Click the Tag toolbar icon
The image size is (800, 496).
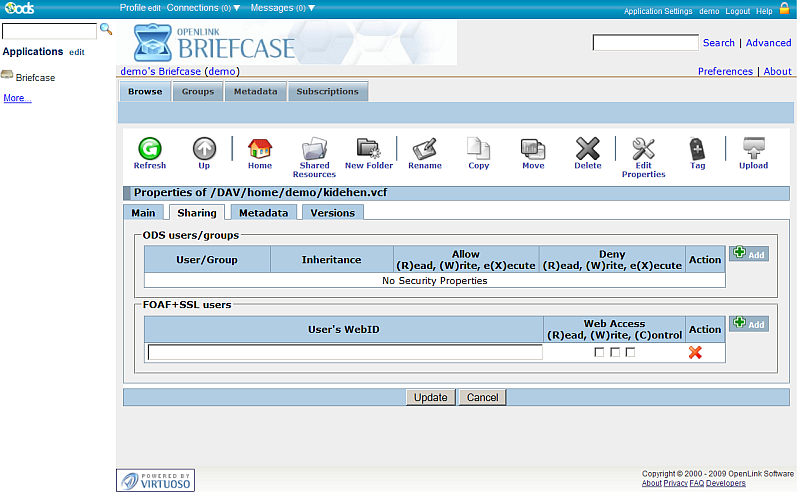coord(697,149)
